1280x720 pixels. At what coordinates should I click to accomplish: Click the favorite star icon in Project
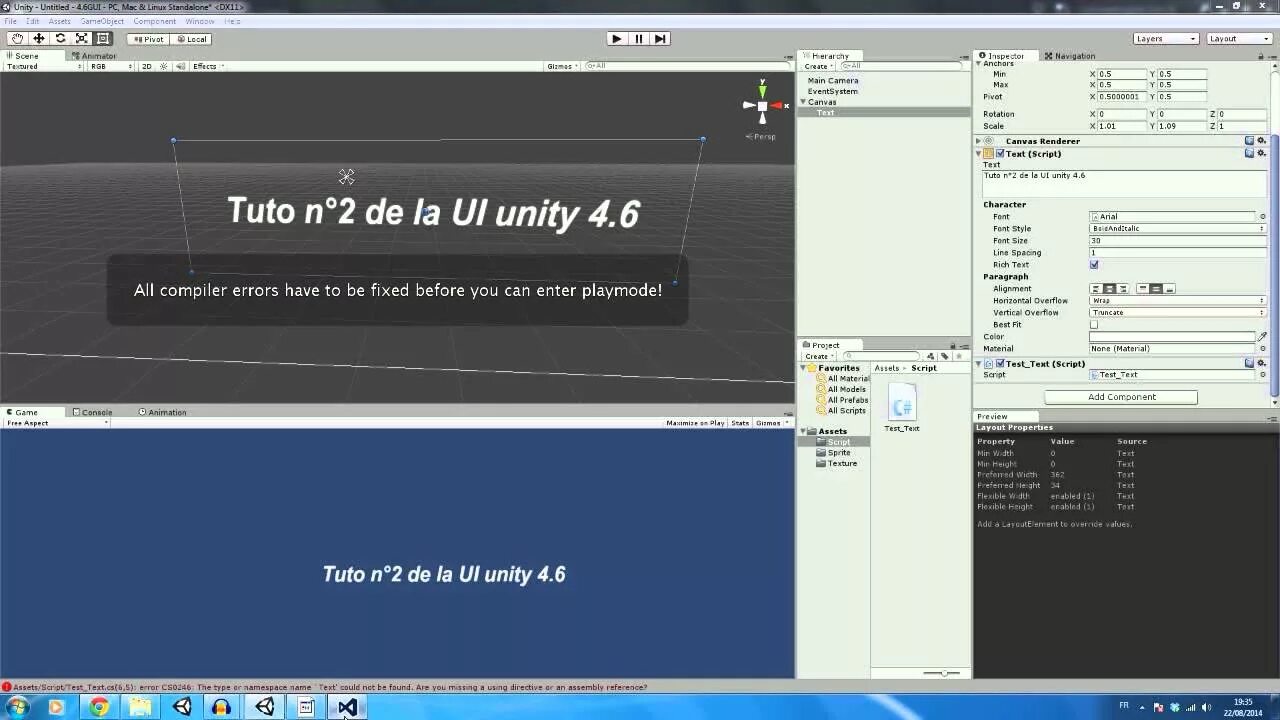[x=959, y=356]
